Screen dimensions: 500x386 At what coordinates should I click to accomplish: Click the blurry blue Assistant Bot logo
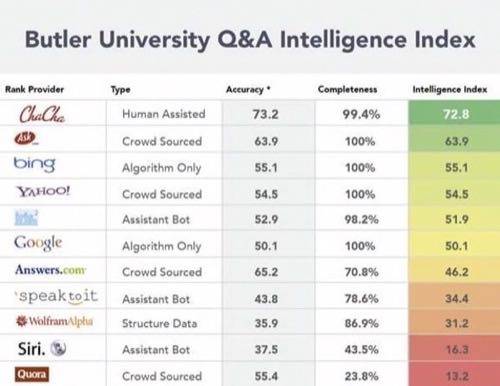26,218
